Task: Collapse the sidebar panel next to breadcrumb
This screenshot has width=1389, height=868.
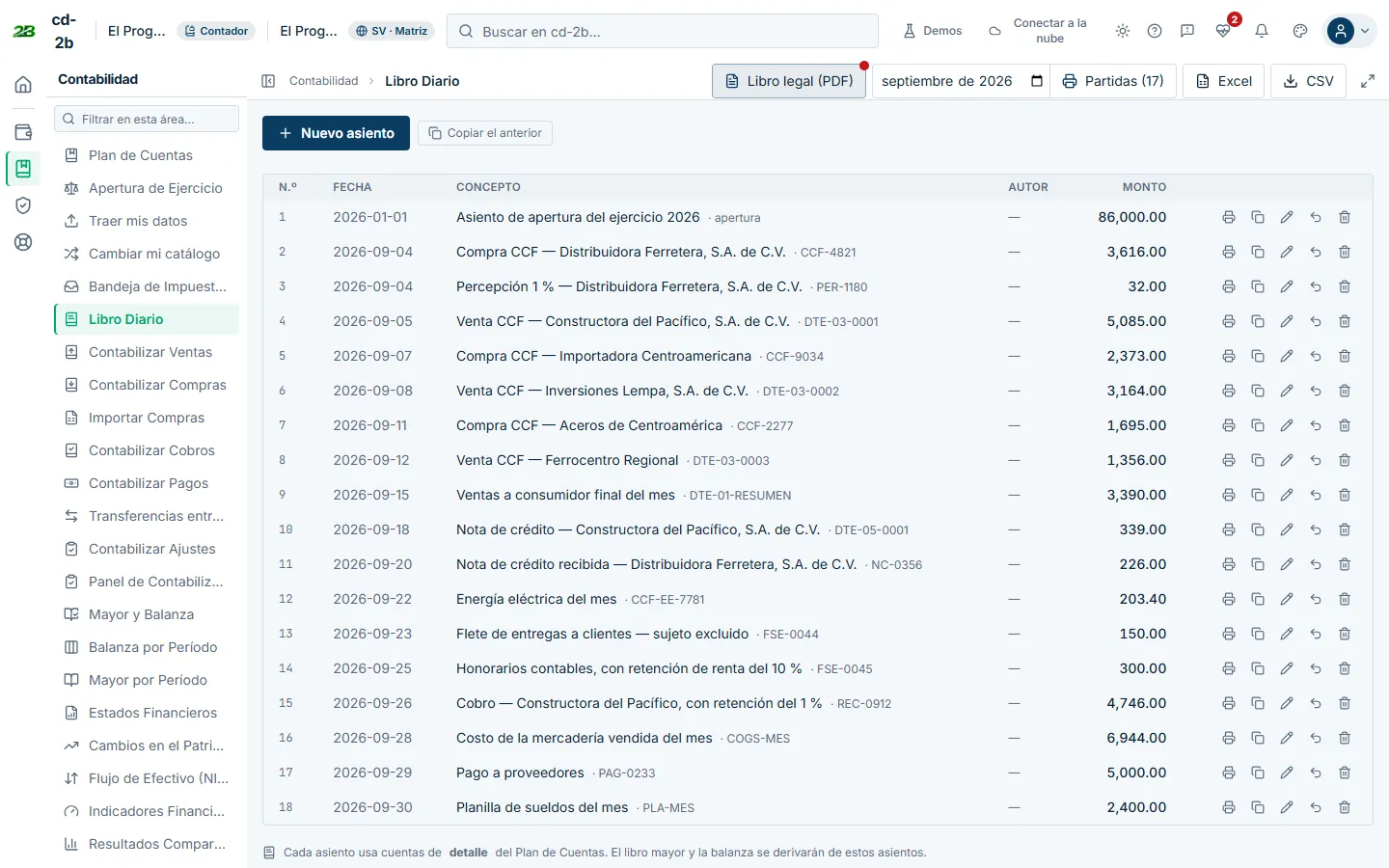Action: coord(268,81)
